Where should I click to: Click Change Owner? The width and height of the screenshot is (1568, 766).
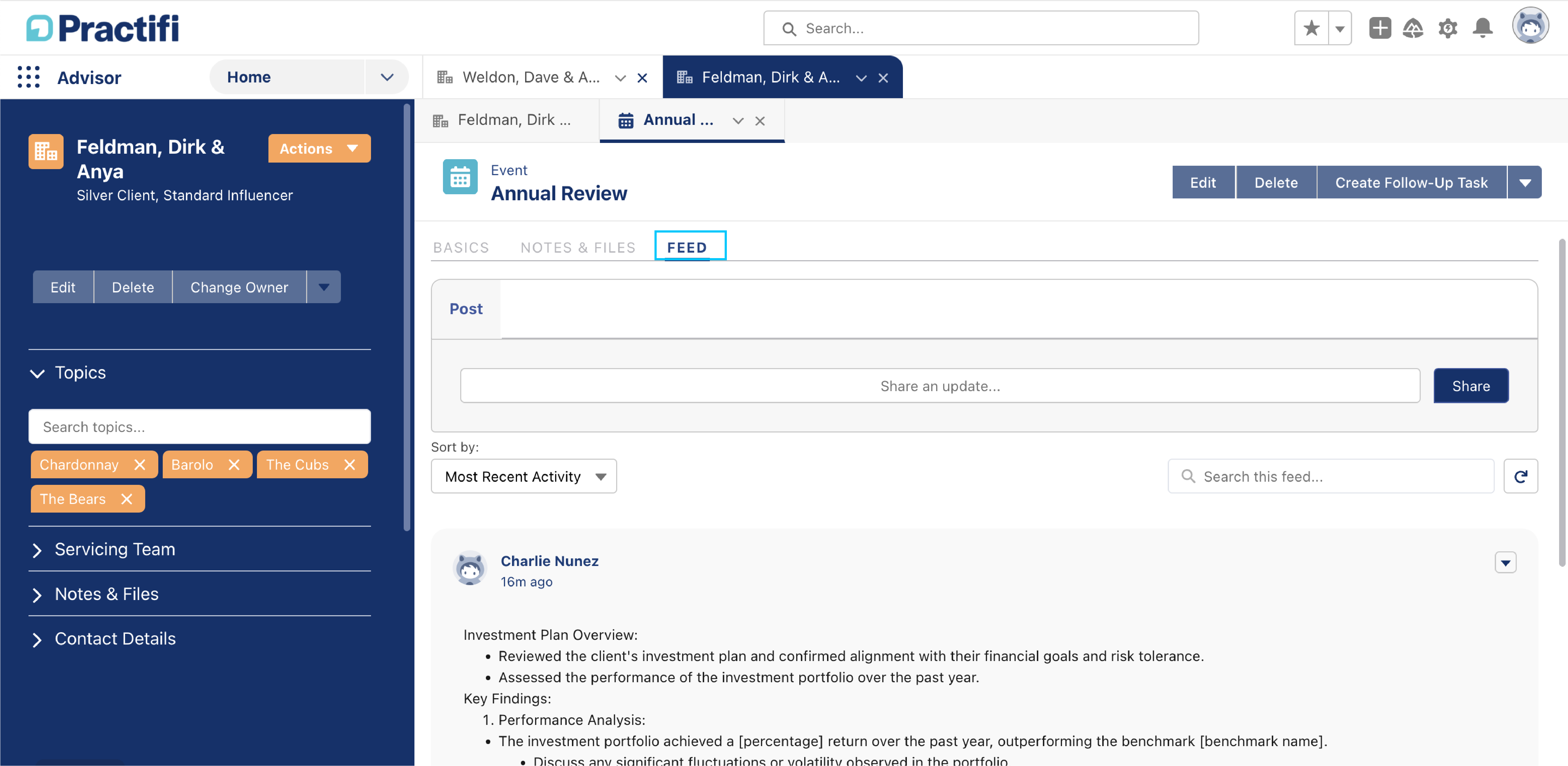(239, 287)
